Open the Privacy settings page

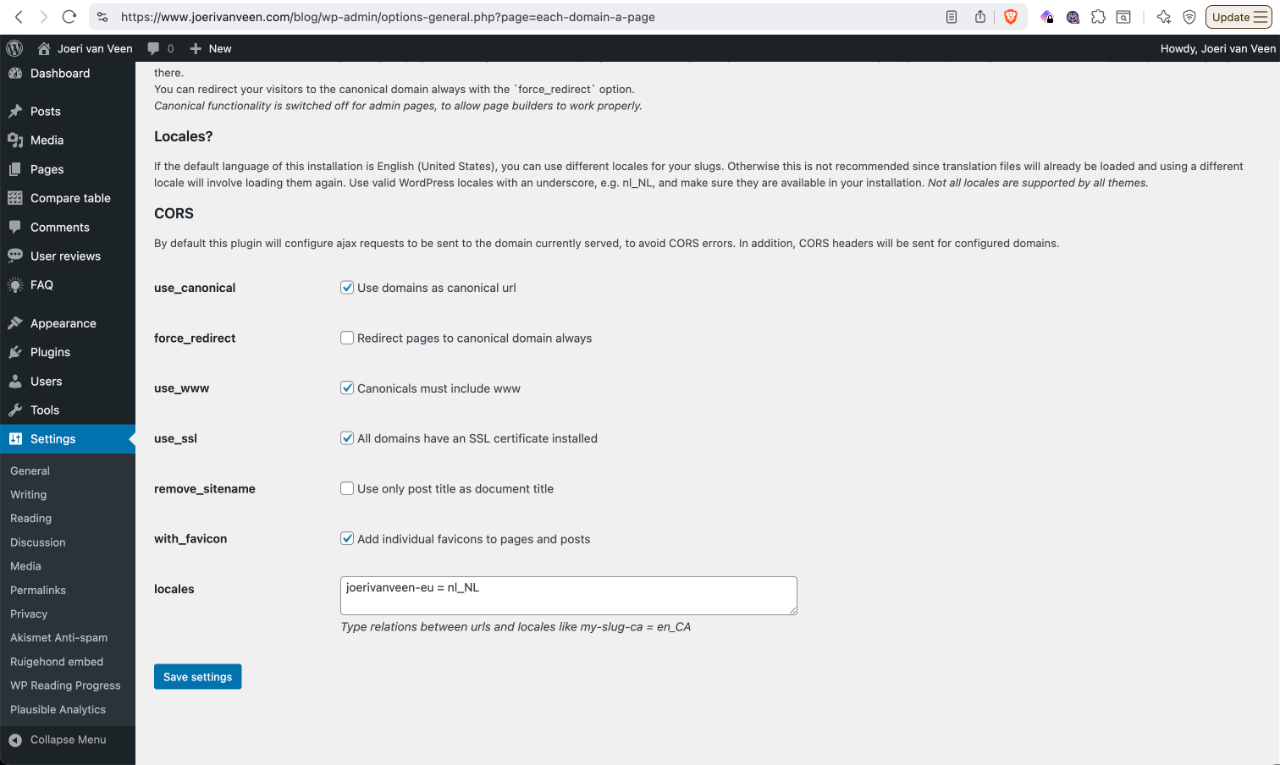click(29, 613)
